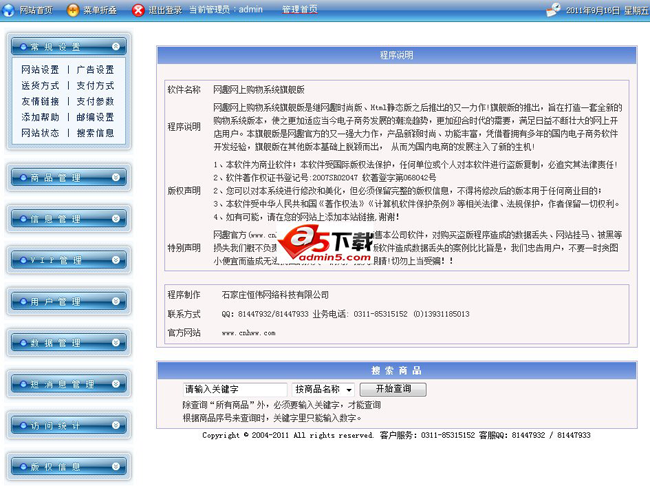This screenshot has width=650, height=486.
Task: Click the 联系方式 row label
Action: pyautogui.click(x=184, y=314)
